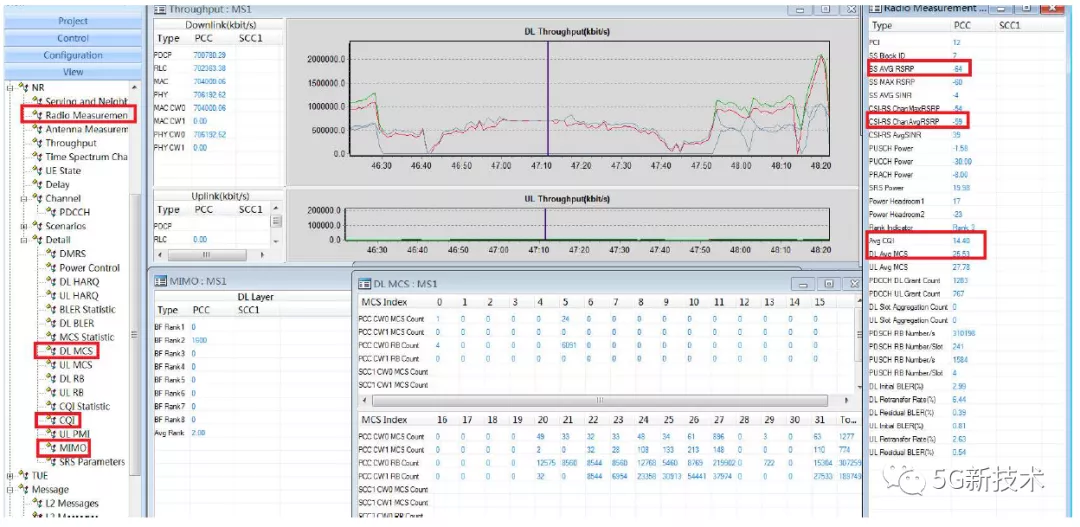
Task: Click the DL BLER item icon
Action: point(51,323)
